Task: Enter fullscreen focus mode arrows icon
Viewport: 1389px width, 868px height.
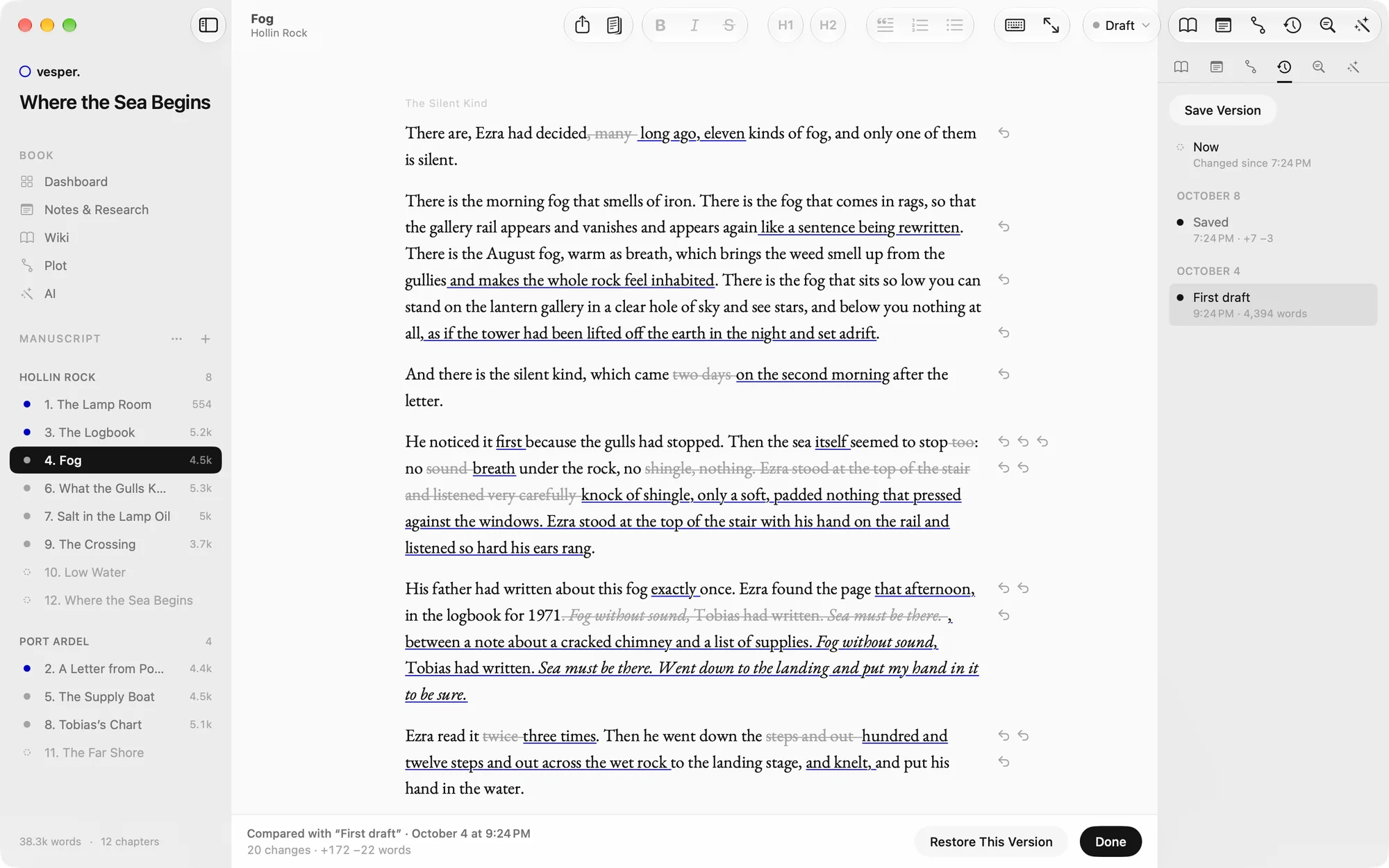Action: pos(1051,25)
